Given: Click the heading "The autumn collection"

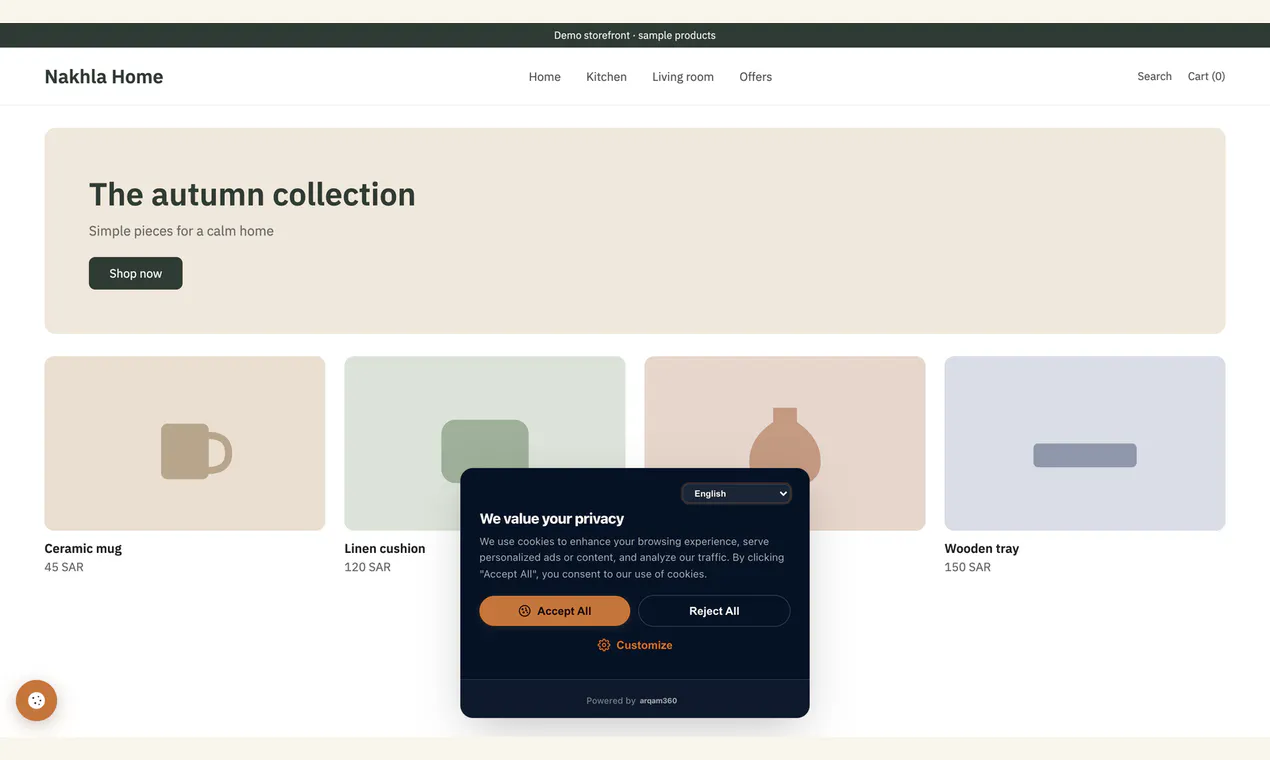Looking at the screenshot, I should point(252,194).
